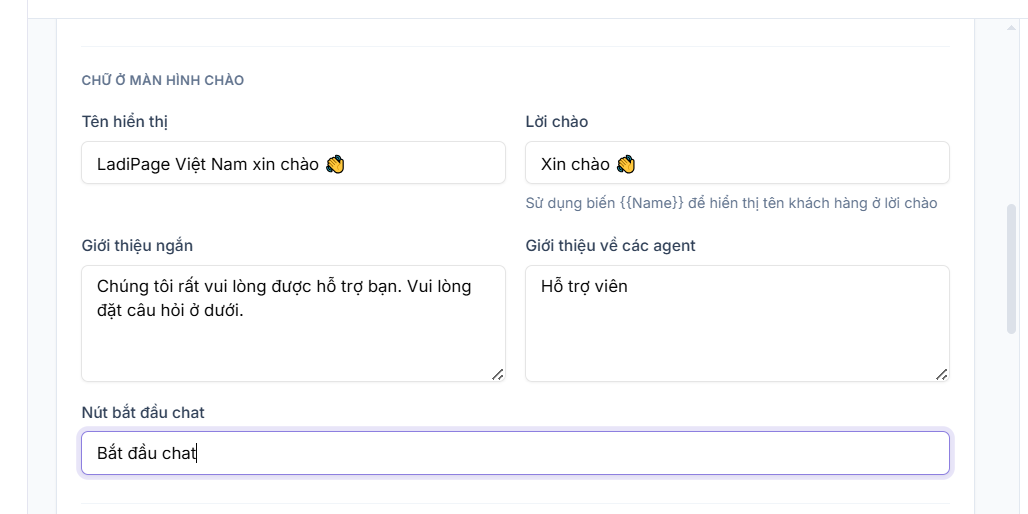This screenshot has width=1028, height=514.
Task: Click the waving hand emoji in Lời chào
Action: tap(626, 164)
